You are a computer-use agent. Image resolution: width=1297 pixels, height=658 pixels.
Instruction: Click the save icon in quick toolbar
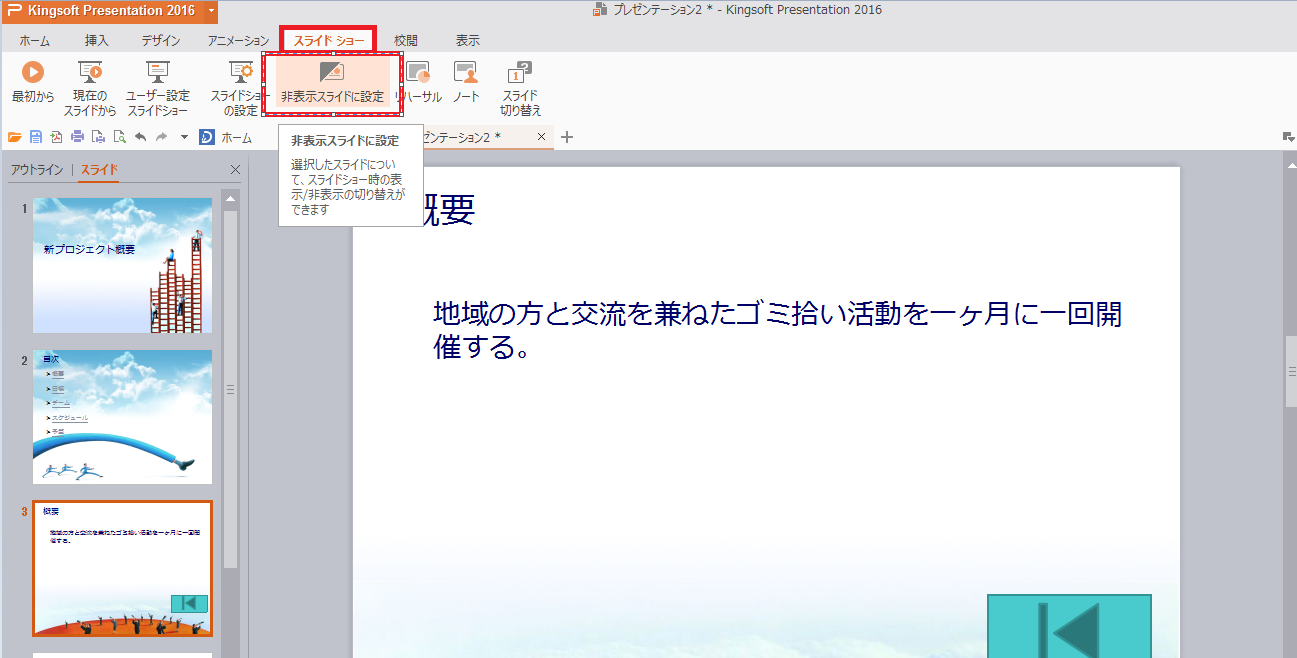tap(36, 137)
